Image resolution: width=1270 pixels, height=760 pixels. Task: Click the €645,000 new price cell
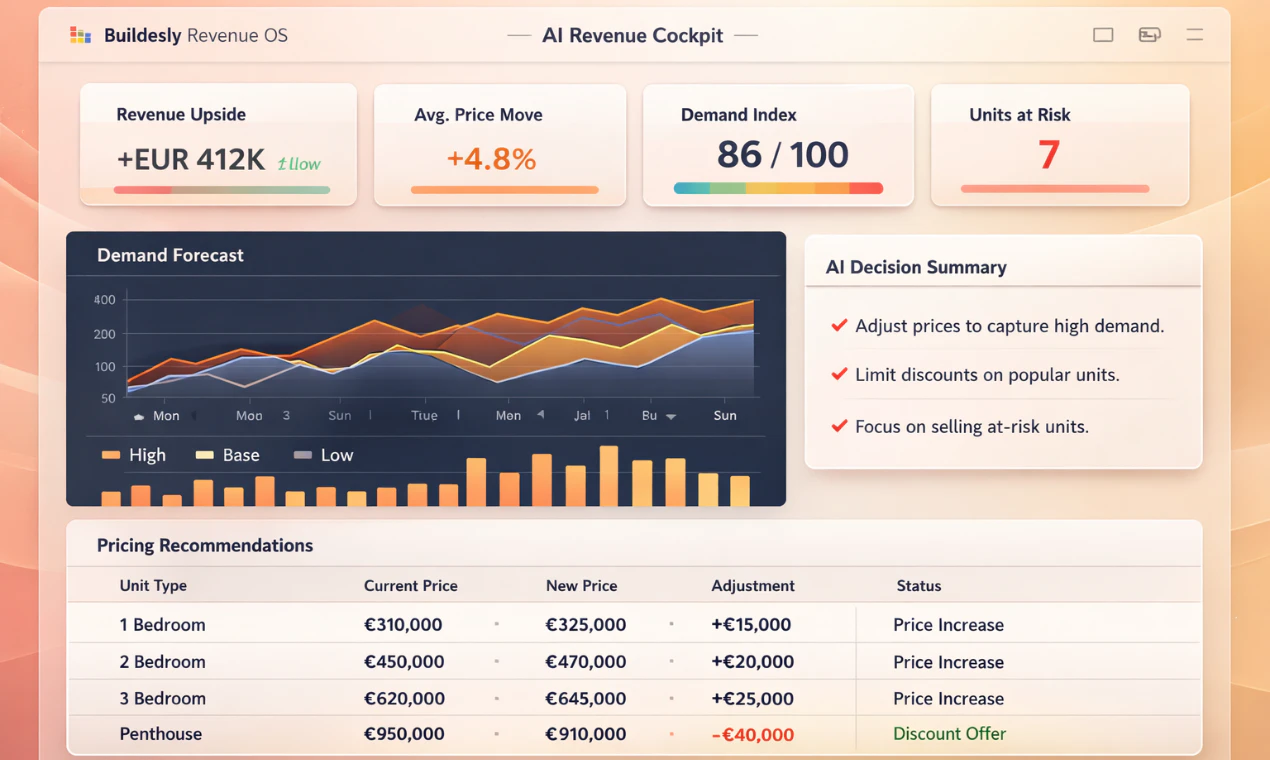[586, 698]
